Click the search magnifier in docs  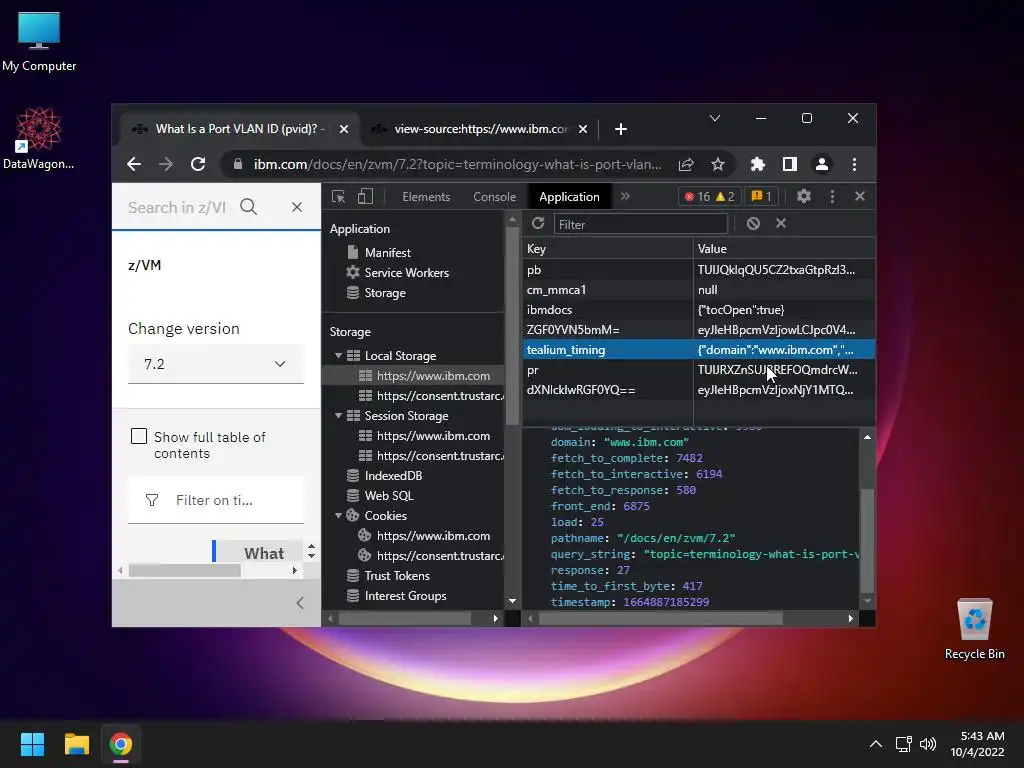click(x=248, y=207)
